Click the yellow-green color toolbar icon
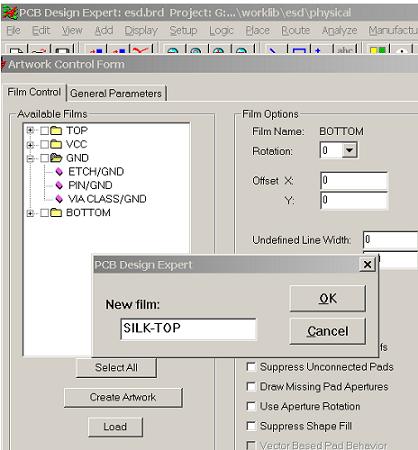Image resolution: width=418 pixels, height=450 pixels. [x=378, y=50]
